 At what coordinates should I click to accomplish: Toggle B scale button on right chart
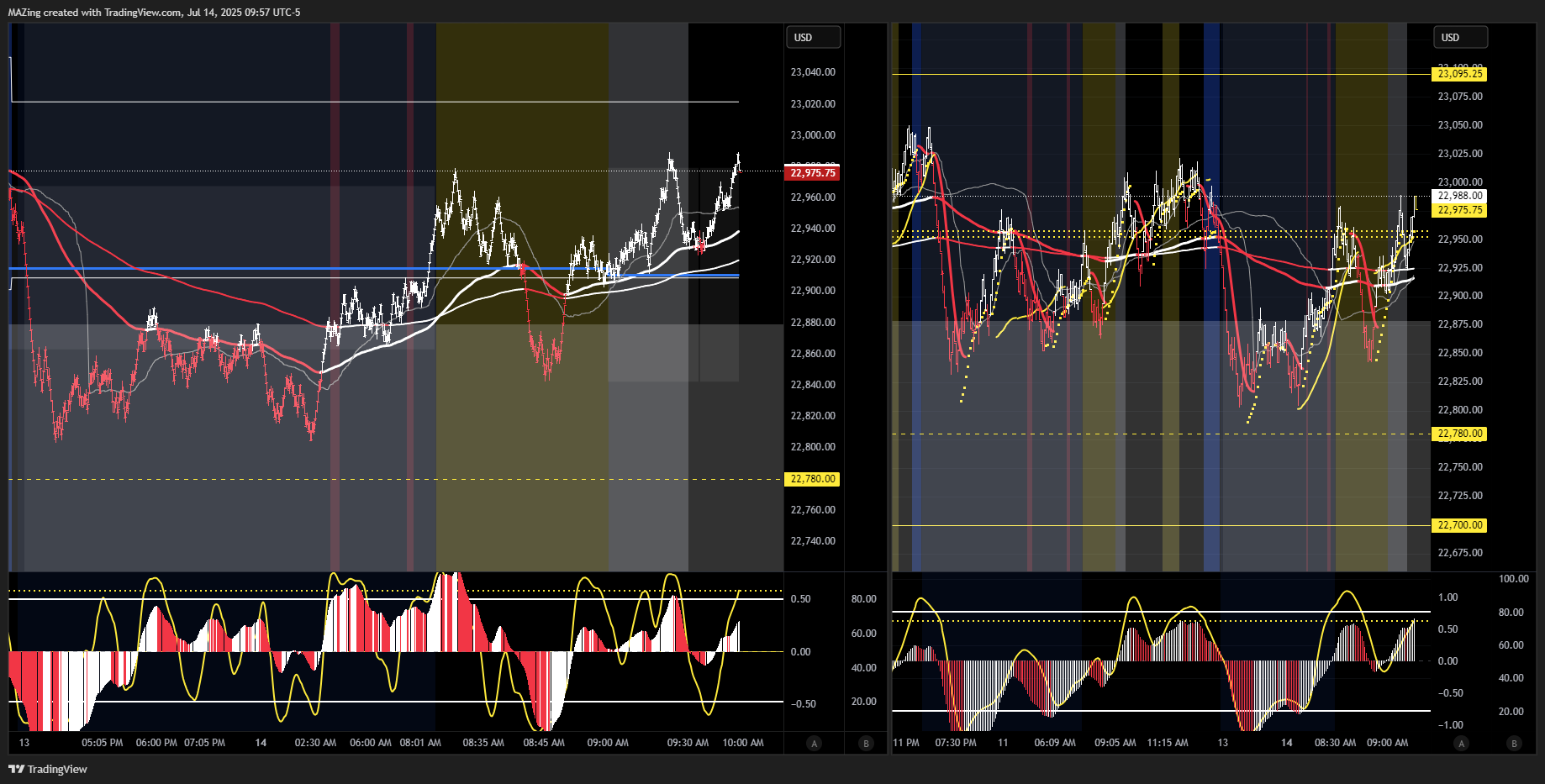(1514, 743)
